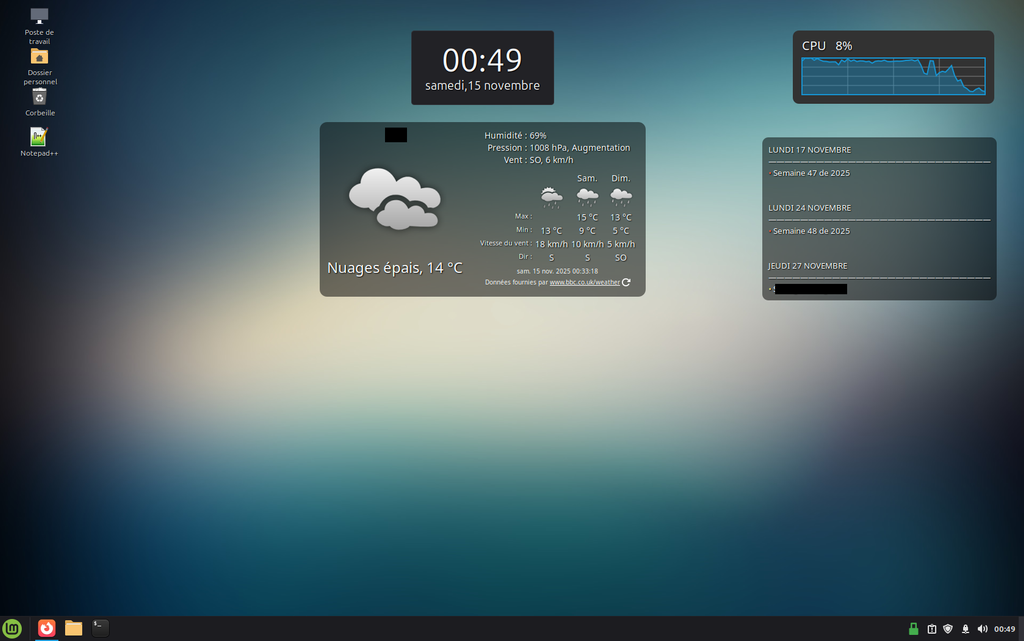The width and height of the screenshot is (1024, 641).
Task: Click the CPU usage graph
Action: click(893, 77)
